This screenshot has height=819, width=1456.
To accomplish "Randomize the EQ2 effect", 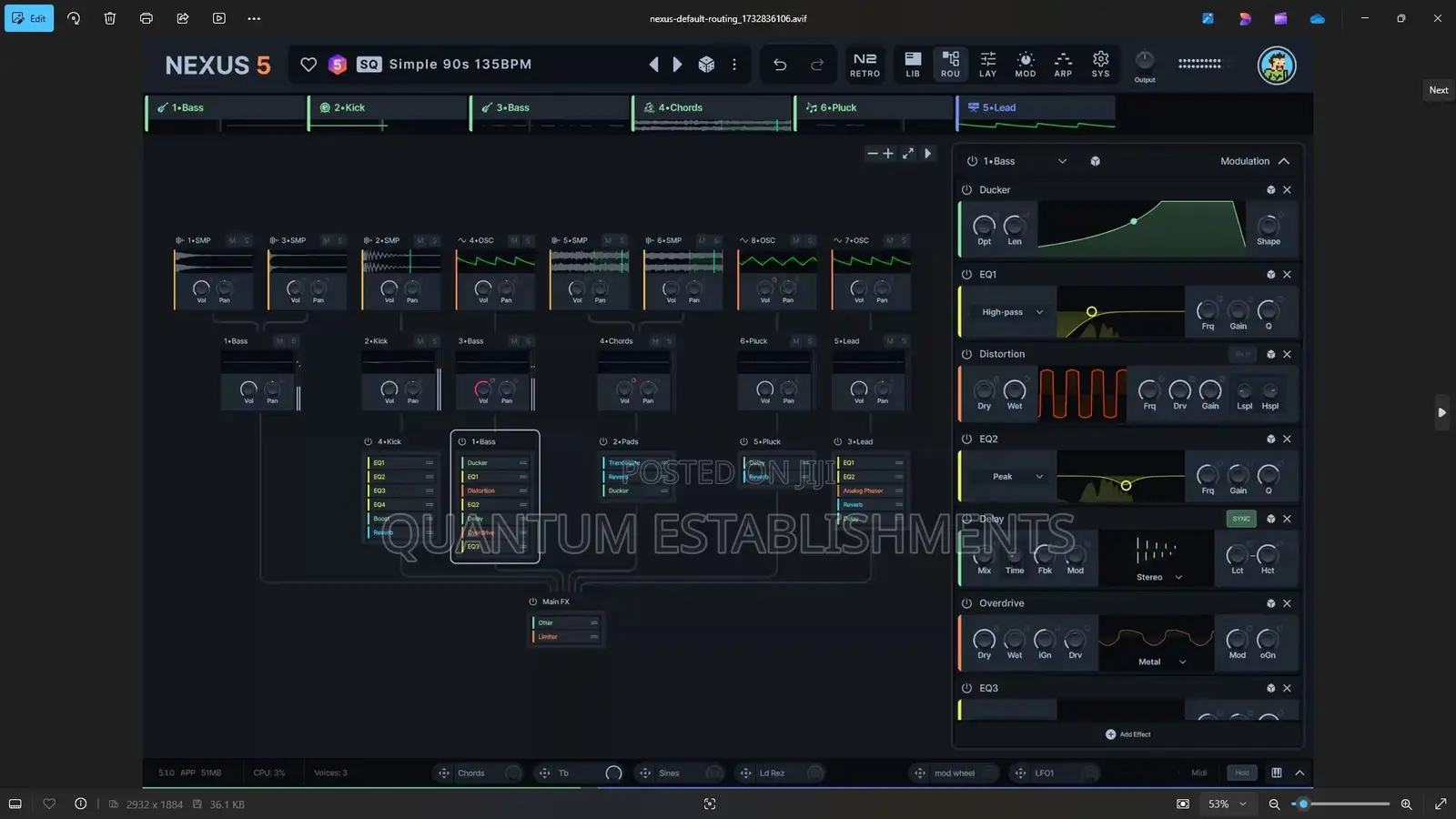I will click(1271, 439).
